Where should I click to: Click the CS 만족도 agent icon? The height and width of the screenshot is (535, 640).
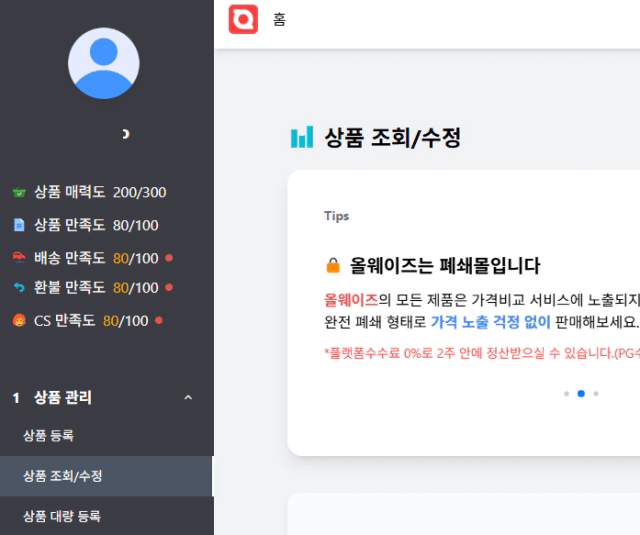click(19, 320)
